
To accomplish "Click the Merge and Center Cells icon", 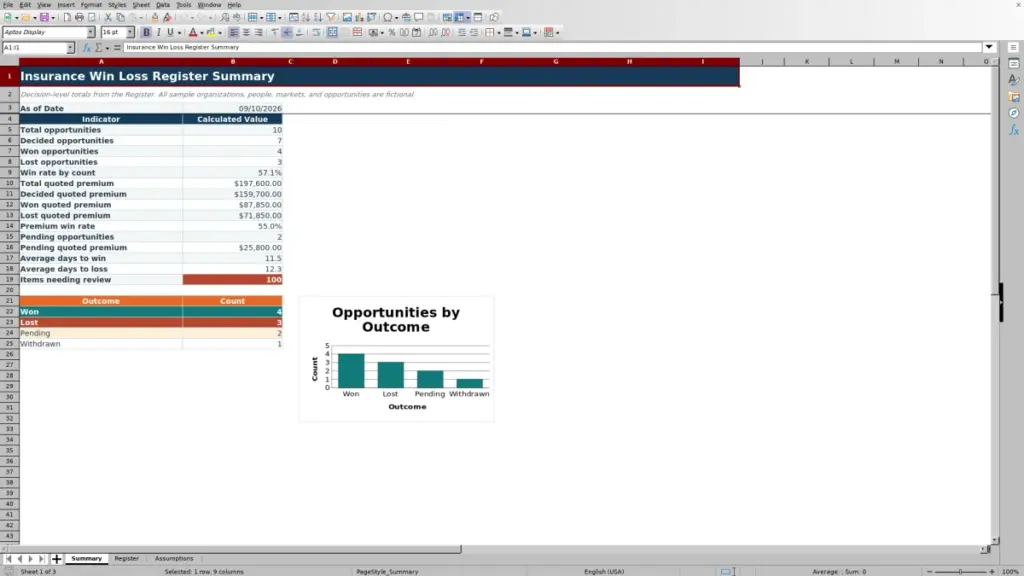I will pyautogui.click(x=332, y=33).
